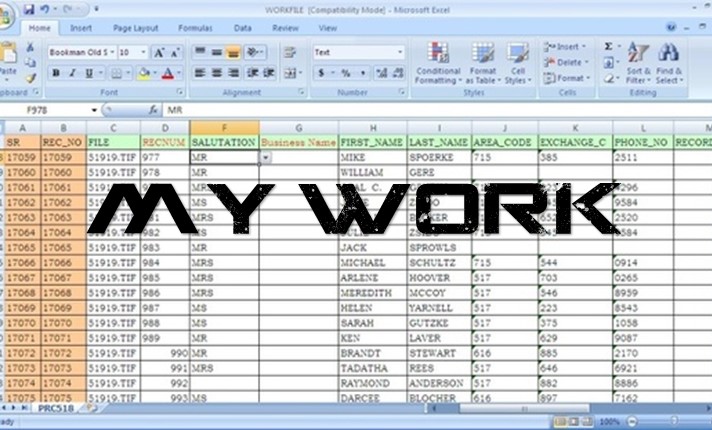Click the Undo arrow icon
This screenshot has height=430, width=712.
click(45, 9)
